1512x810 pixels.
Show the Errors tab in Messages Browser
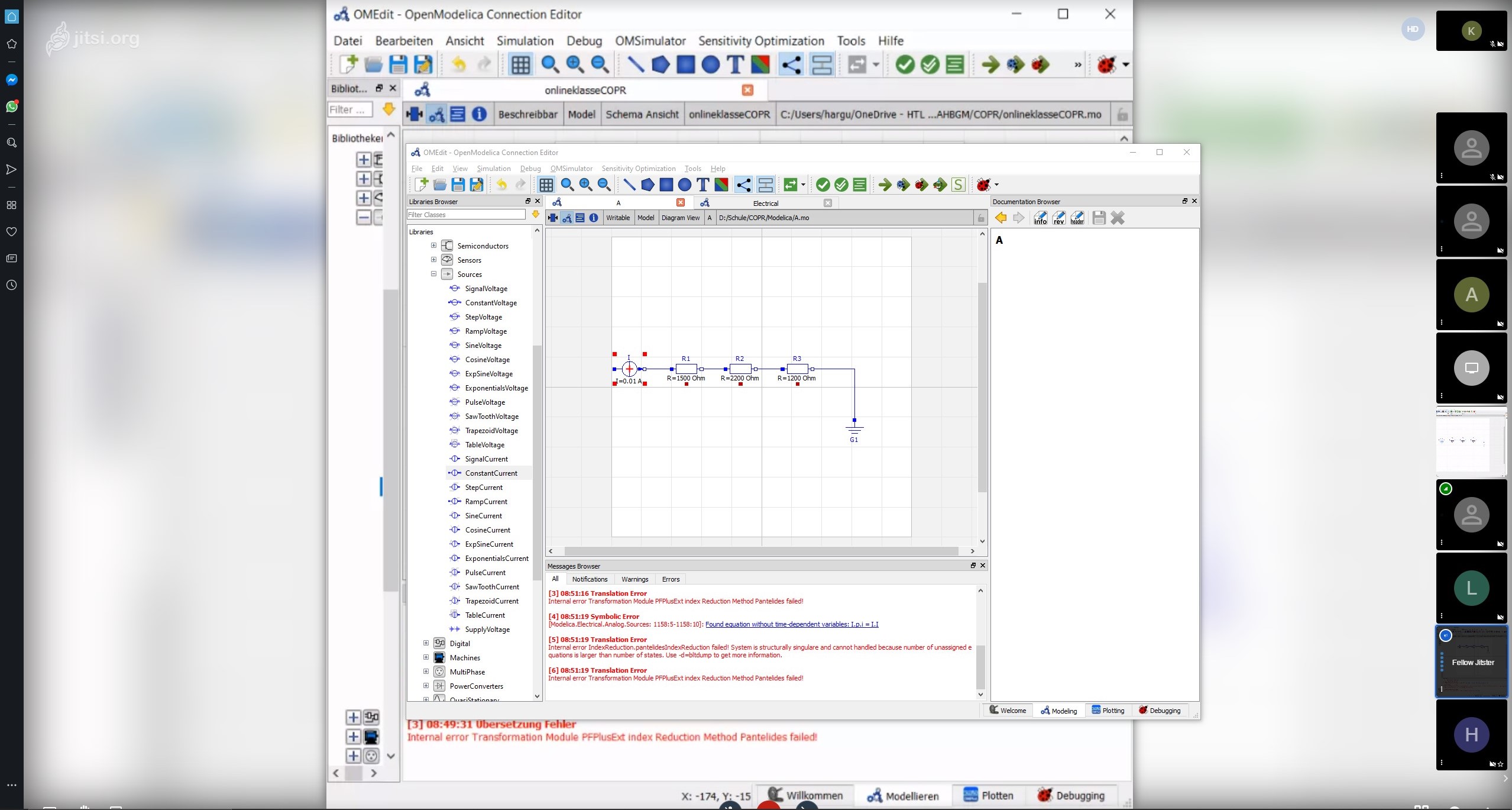(x=671, y=579)
